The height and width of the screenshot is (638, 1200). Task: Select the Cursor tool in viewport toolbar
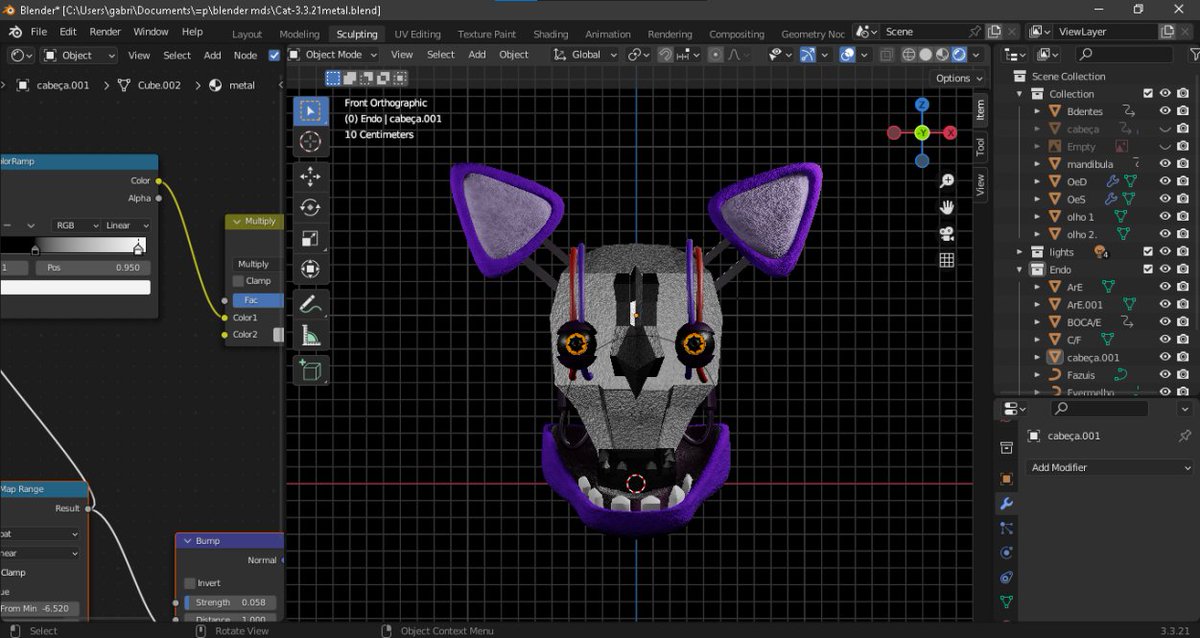[x=310, y=142]
